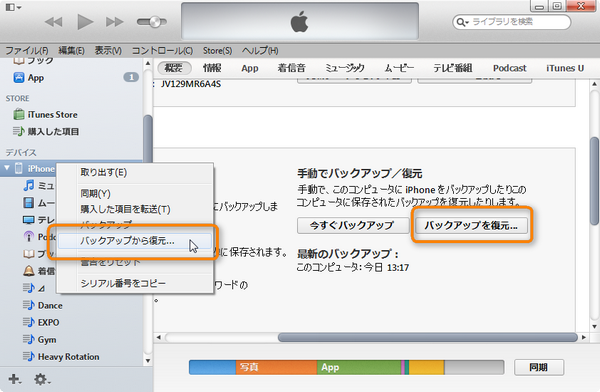600x392 pixels.
Task: Click the 写真 segment of capacity bar
Action: [x=276, y=367]
